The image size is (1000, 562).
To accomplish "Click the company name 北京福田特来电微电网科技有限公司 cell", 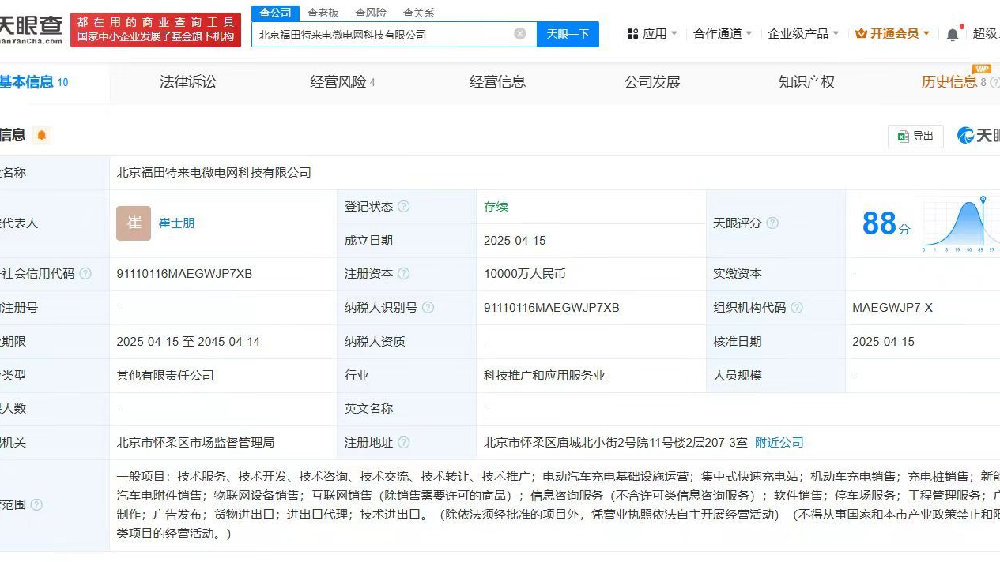I will click(214, 172).
